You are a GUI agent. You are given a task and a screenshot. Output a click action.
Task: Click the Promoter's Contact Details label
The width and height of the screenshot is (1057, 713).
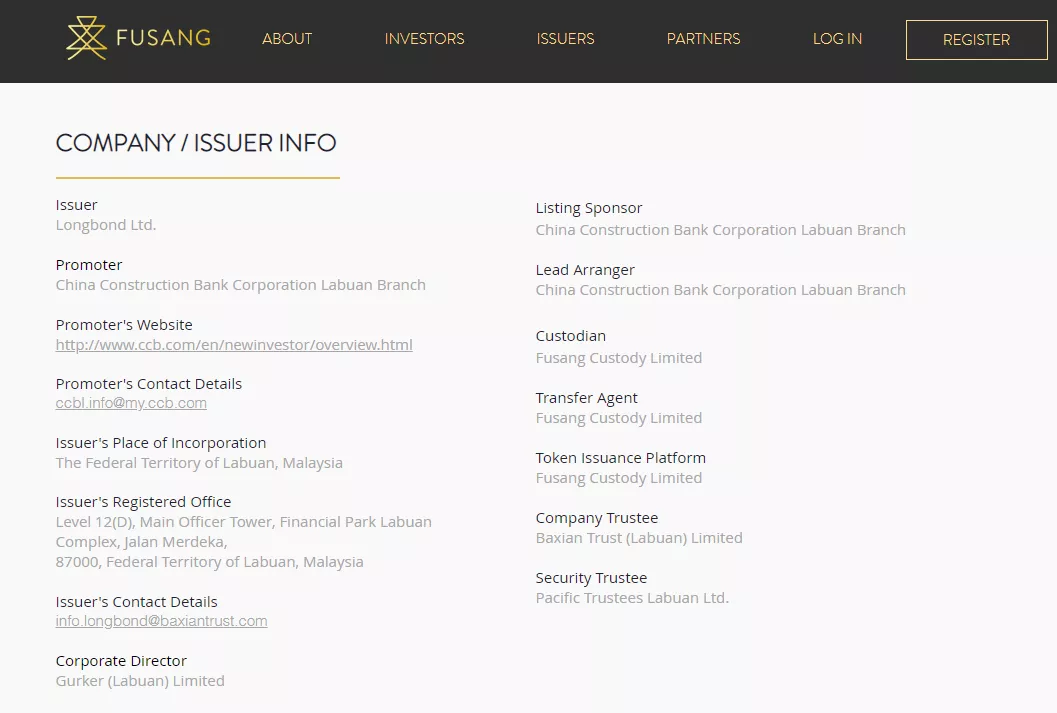point(148,383)
